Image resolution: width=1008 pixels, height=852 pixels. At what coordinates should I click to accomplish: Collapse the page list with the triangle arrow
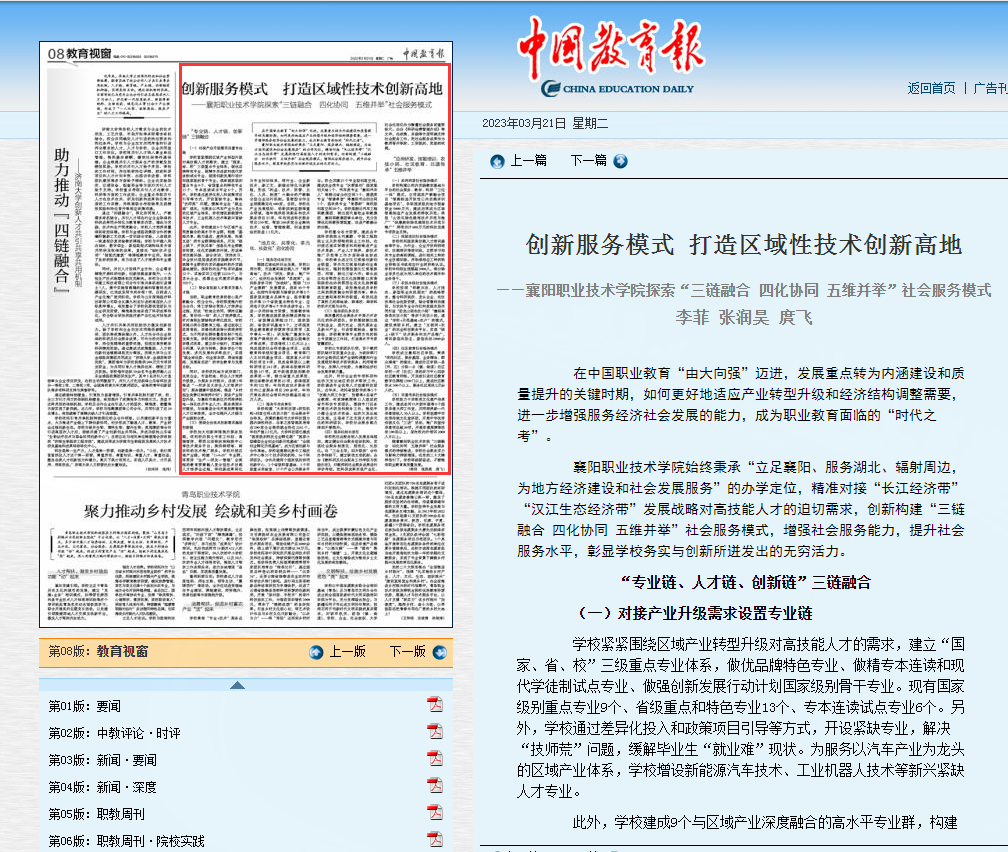[237, 685]
